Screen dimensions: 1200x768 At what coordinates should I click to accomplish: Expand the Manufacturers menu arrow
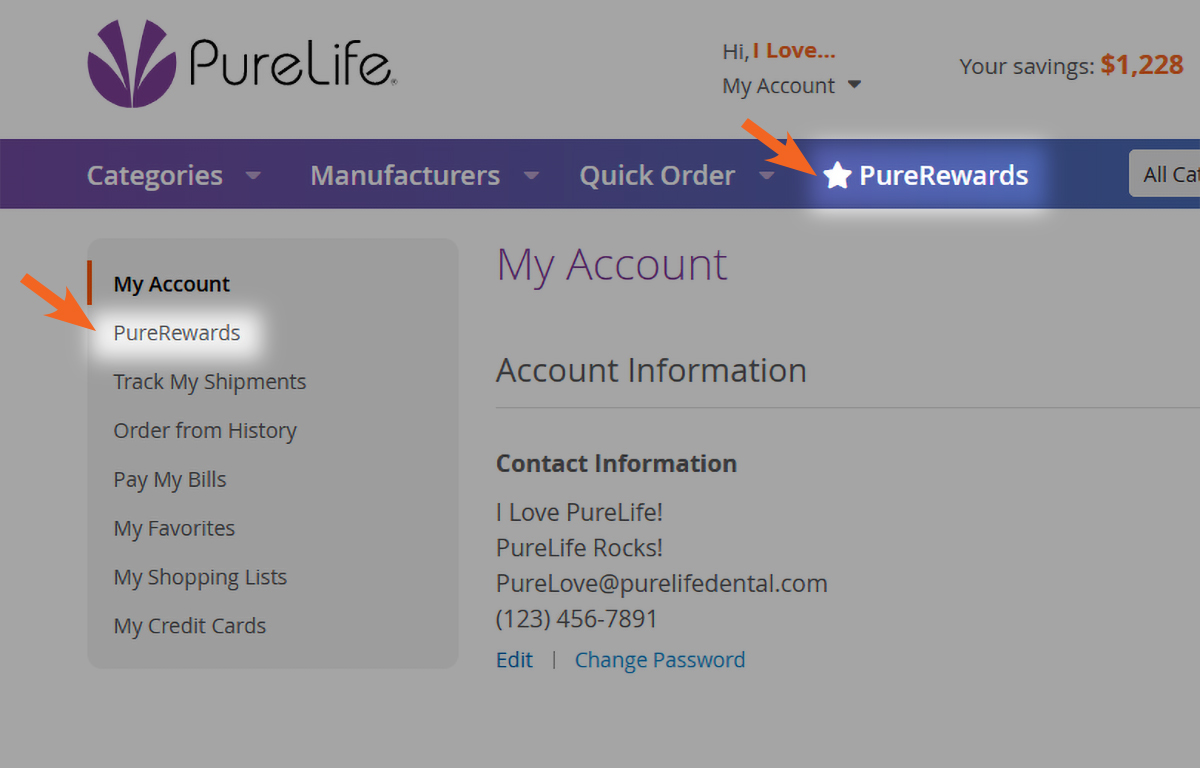point(532,176)
